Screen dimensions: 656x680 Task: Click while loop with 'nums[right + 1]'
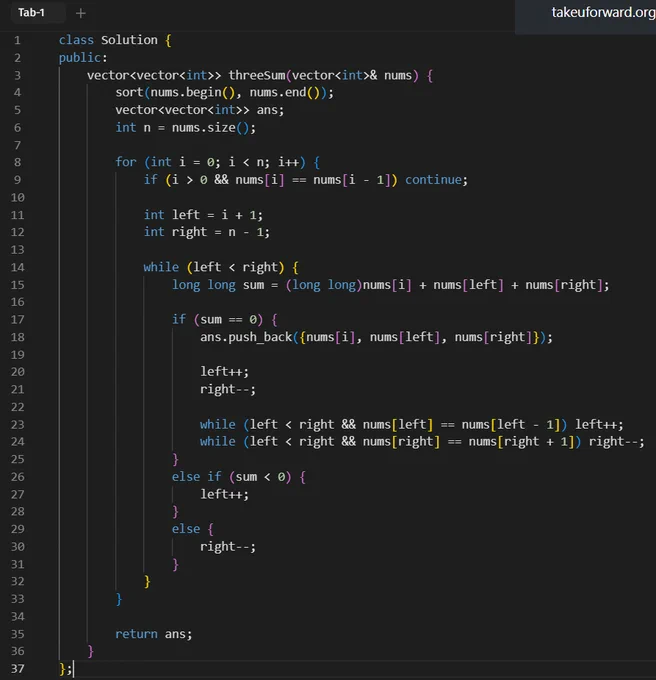point(422,441)
